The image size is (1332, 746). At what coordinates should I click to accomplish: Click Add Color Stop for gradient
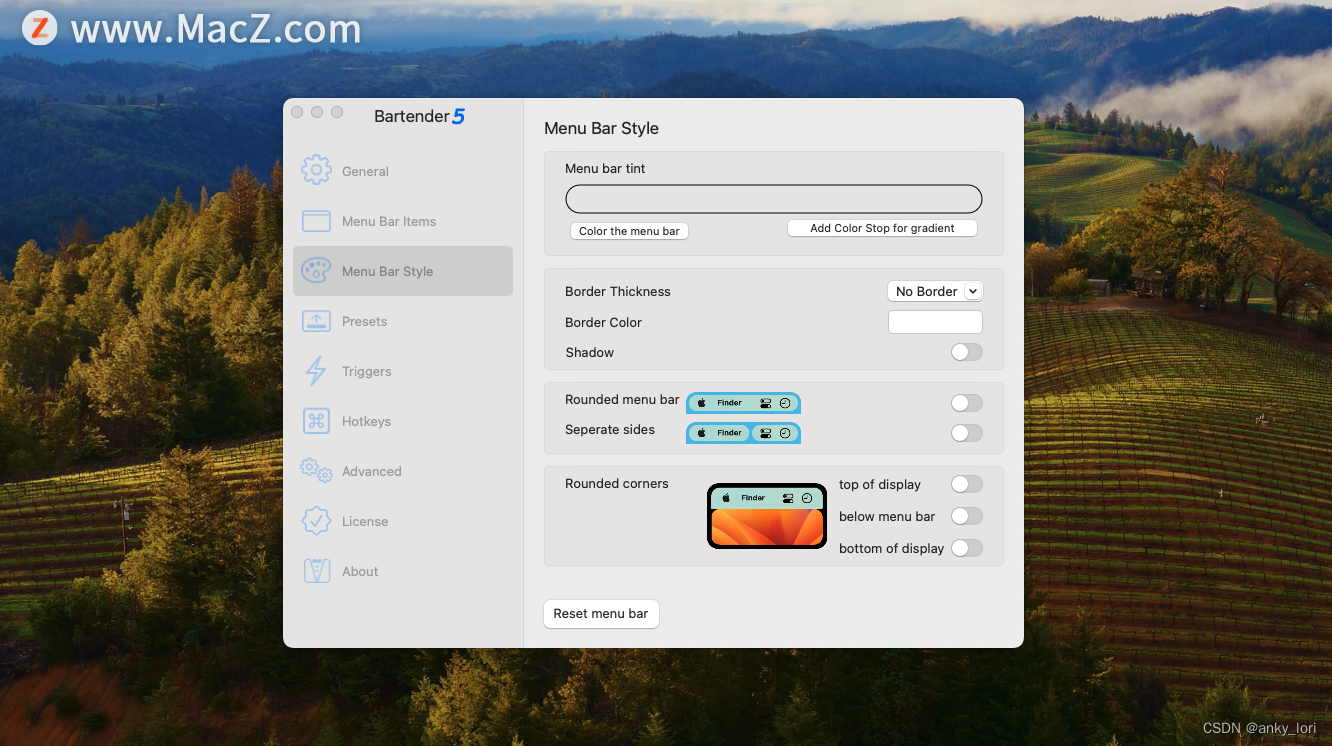882,228
